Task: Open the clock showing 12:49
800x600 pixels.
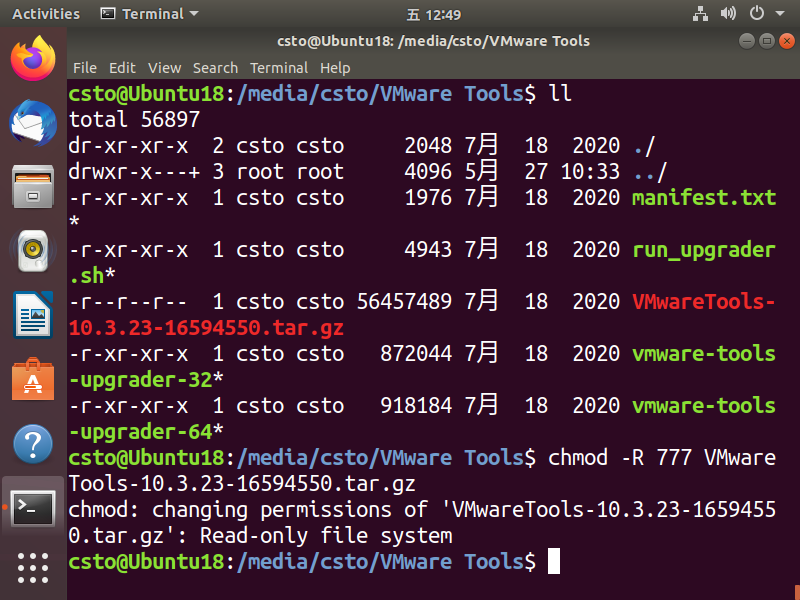Action: 434,15
